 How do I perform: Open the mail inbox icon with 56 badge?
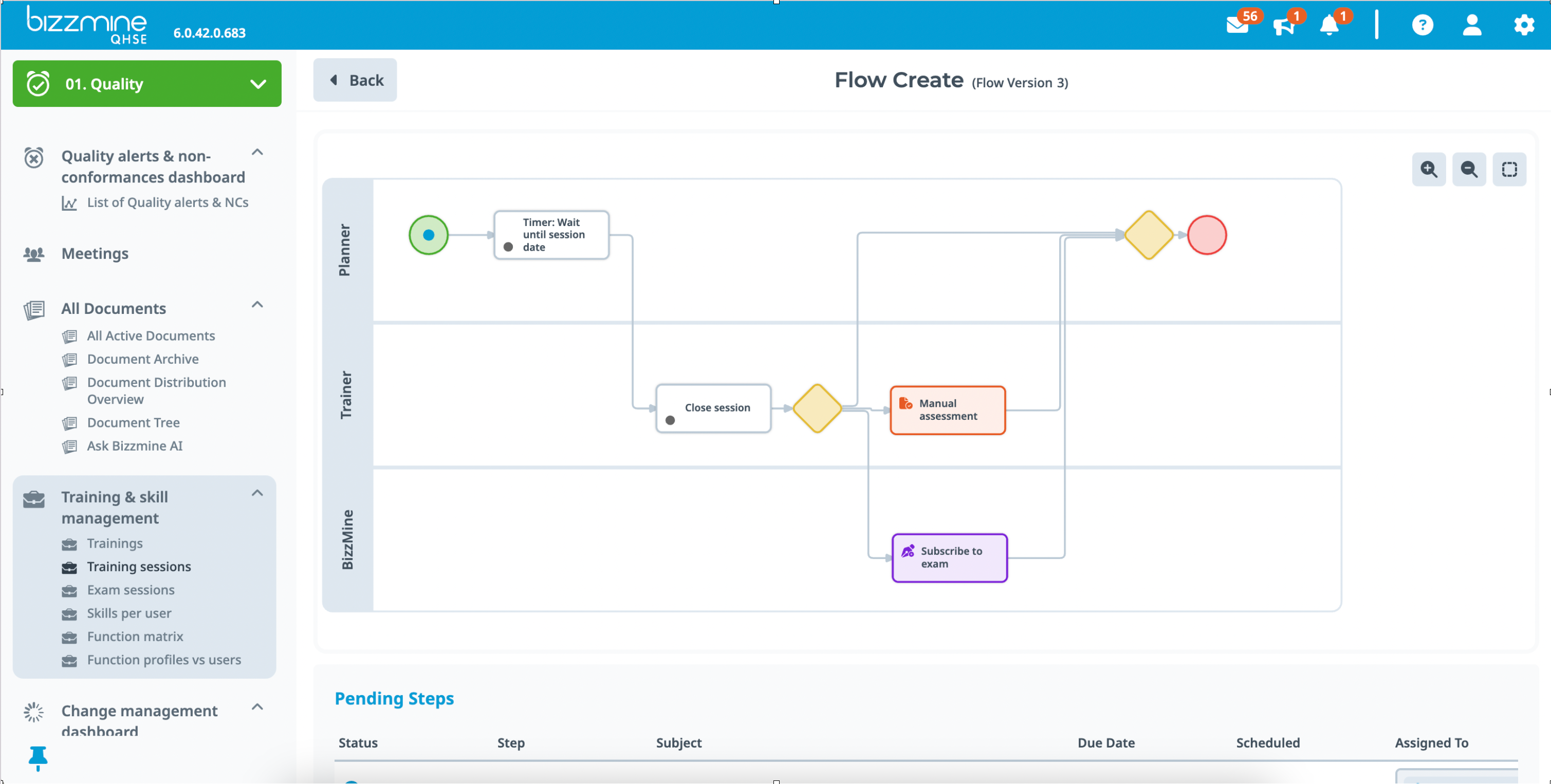tap(1238, 26)
